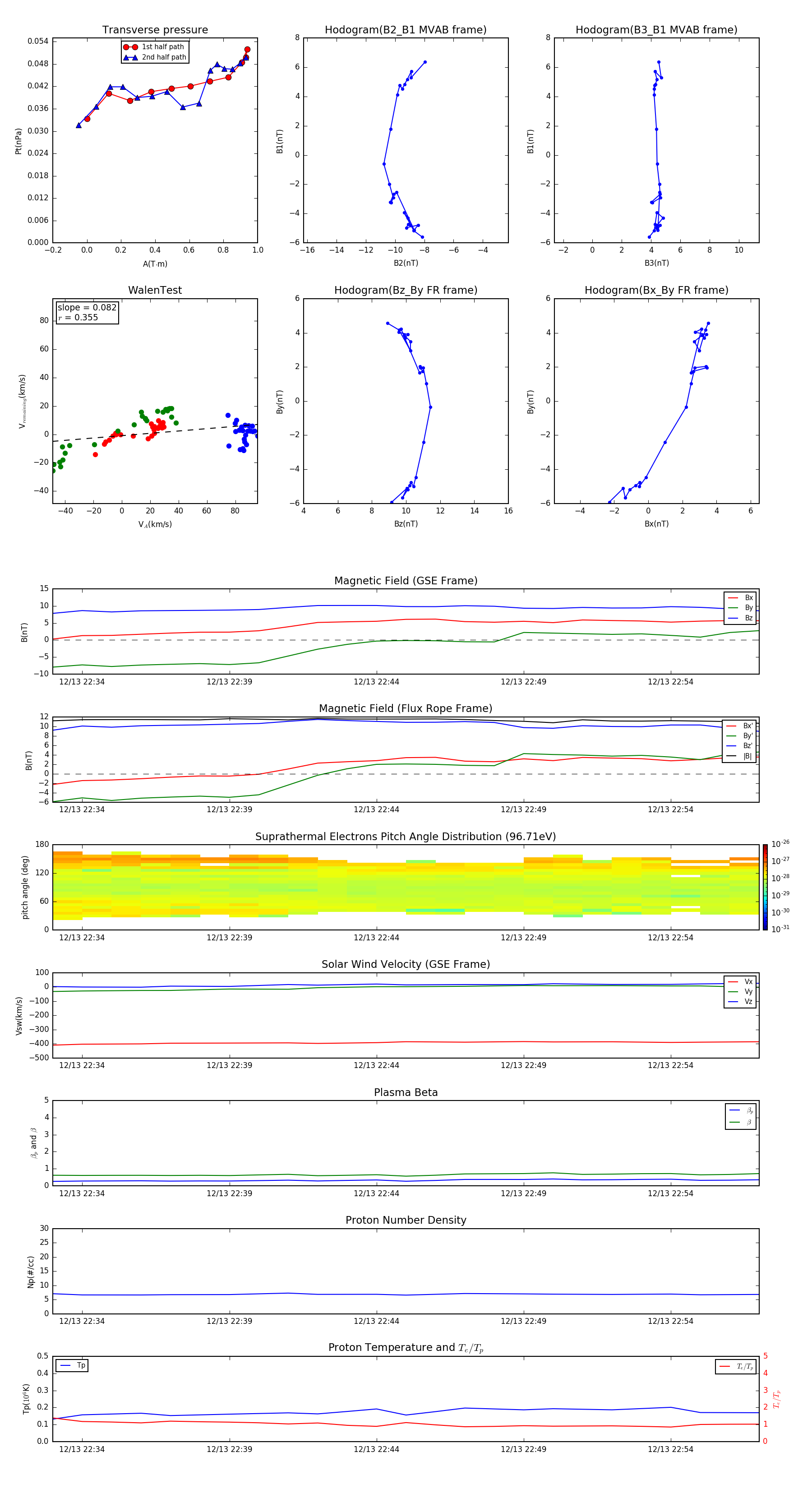Click the Tp legend entry
This screenshot has height=1489, width=812.
[72, 1365]
